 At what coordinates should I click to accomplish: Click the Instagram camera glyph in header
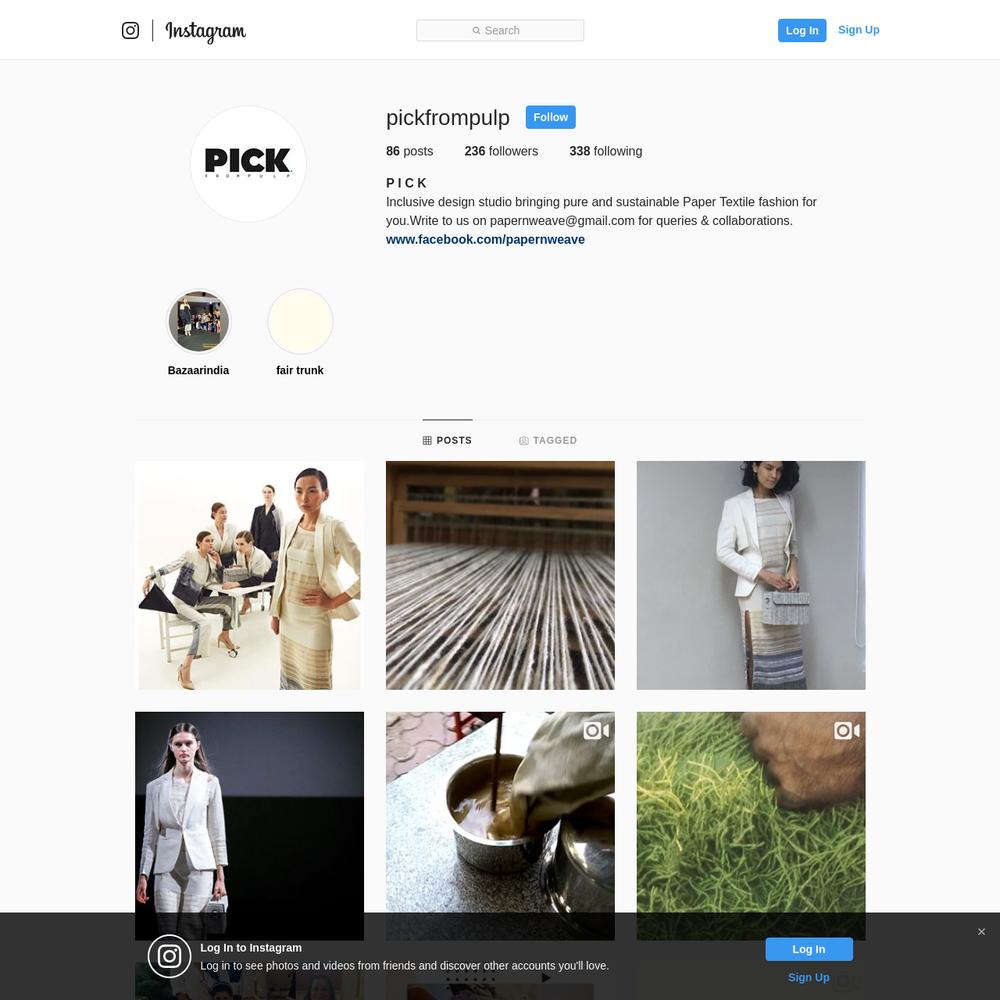click(130, 30)
